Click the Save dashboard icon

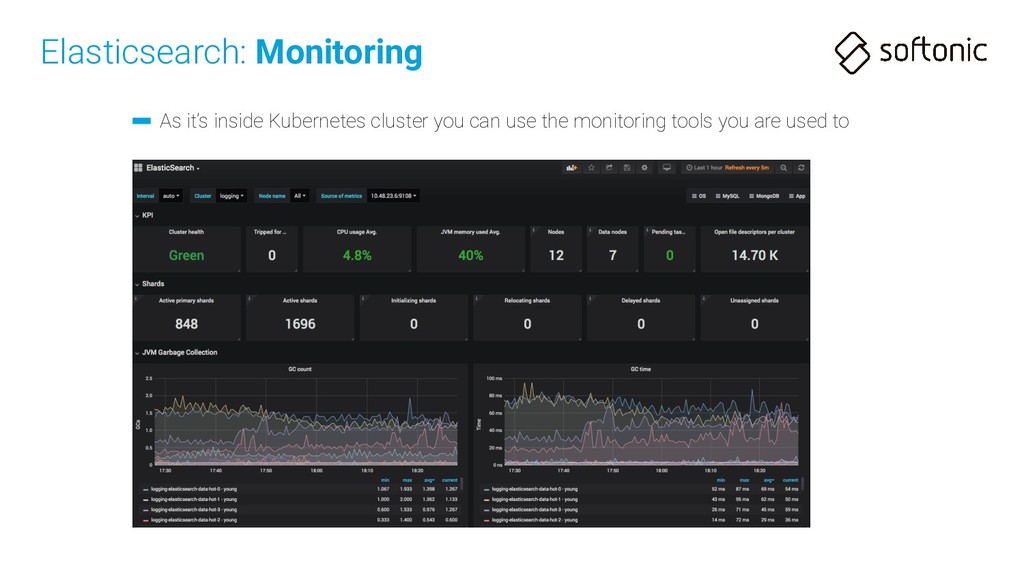click(626, 168)
